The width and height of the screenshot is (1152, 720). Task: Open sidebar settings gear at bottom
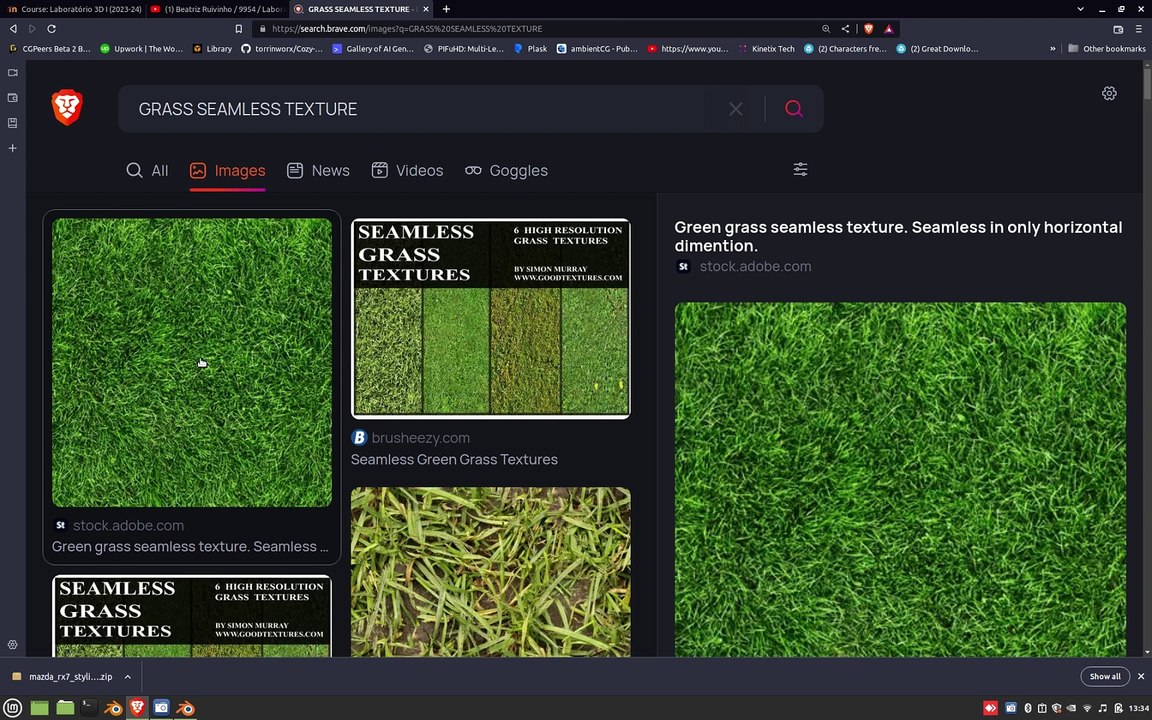coord(12,644)
